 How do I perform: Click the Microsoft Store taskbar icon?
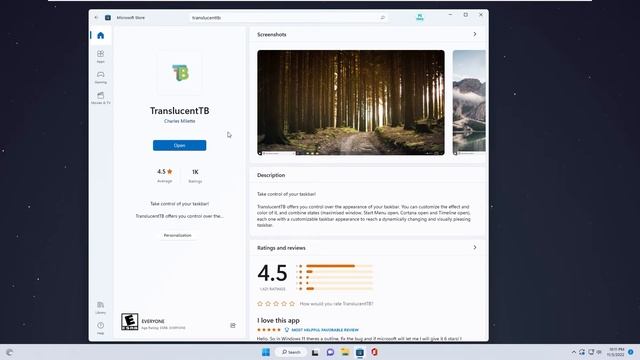pyautogui.click(x=360, y=352)
